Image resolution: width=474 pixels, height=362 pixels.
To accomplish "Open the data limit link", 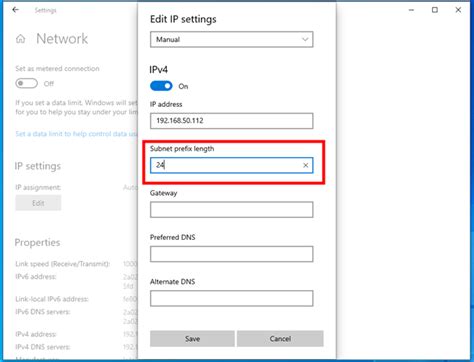I will coord(76,134).
